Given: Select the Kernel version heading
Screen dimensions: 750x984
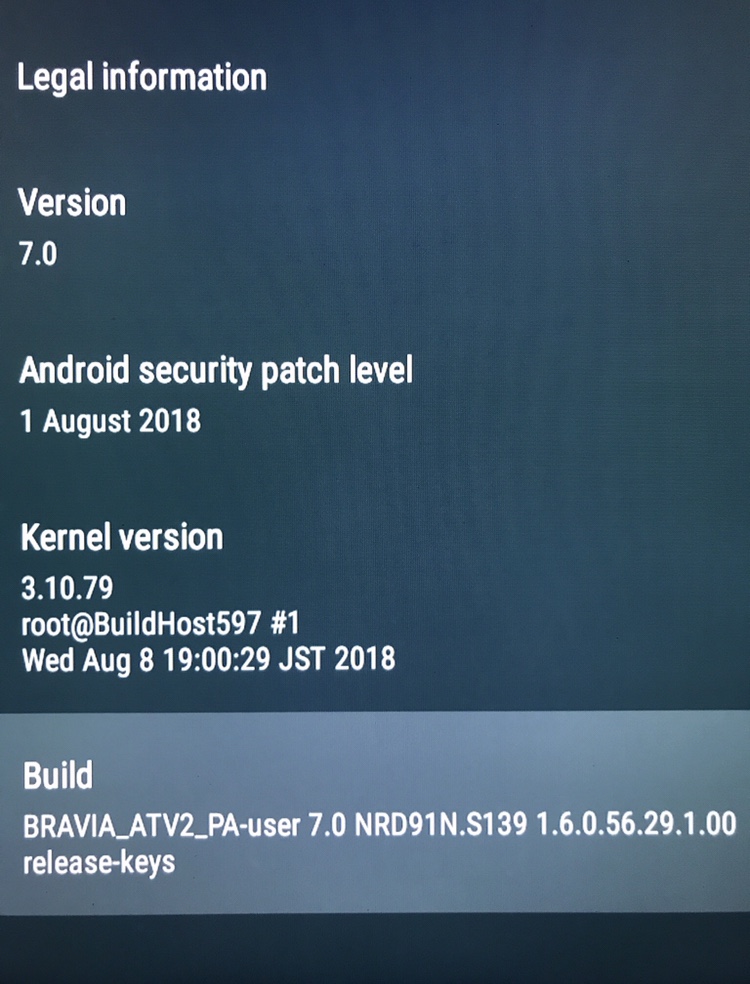Looking at the screenshot, I should (x=122, y=538).
